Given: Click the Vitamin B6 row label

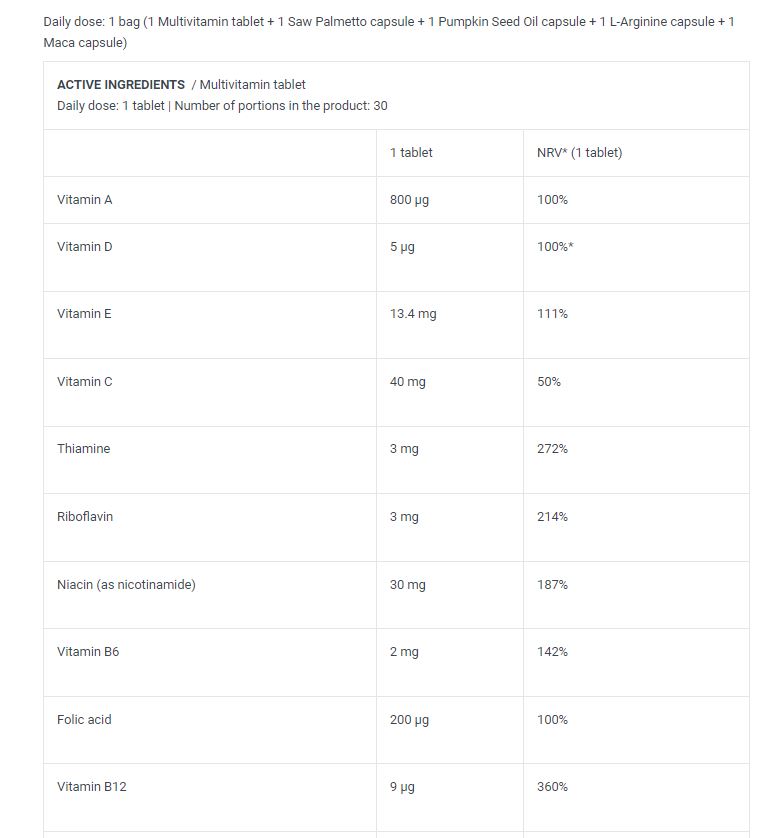Looking at the screenshot, I should pyautogui.click(x=88, y=652).
